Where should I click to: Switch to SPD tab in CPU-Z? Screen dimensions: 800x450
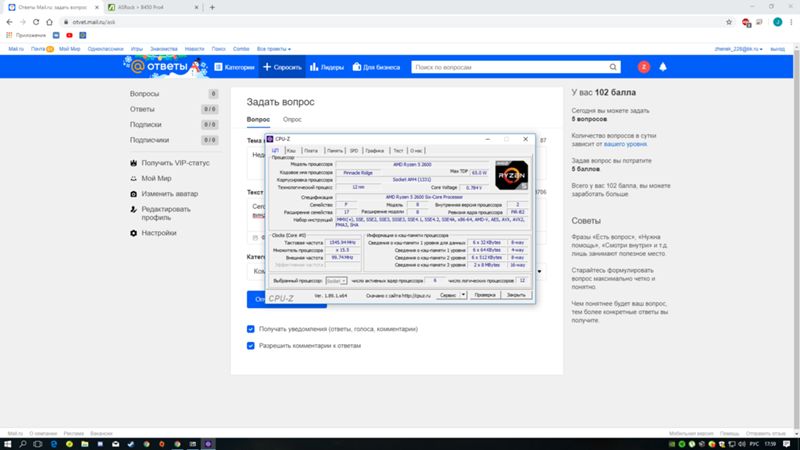354,151
